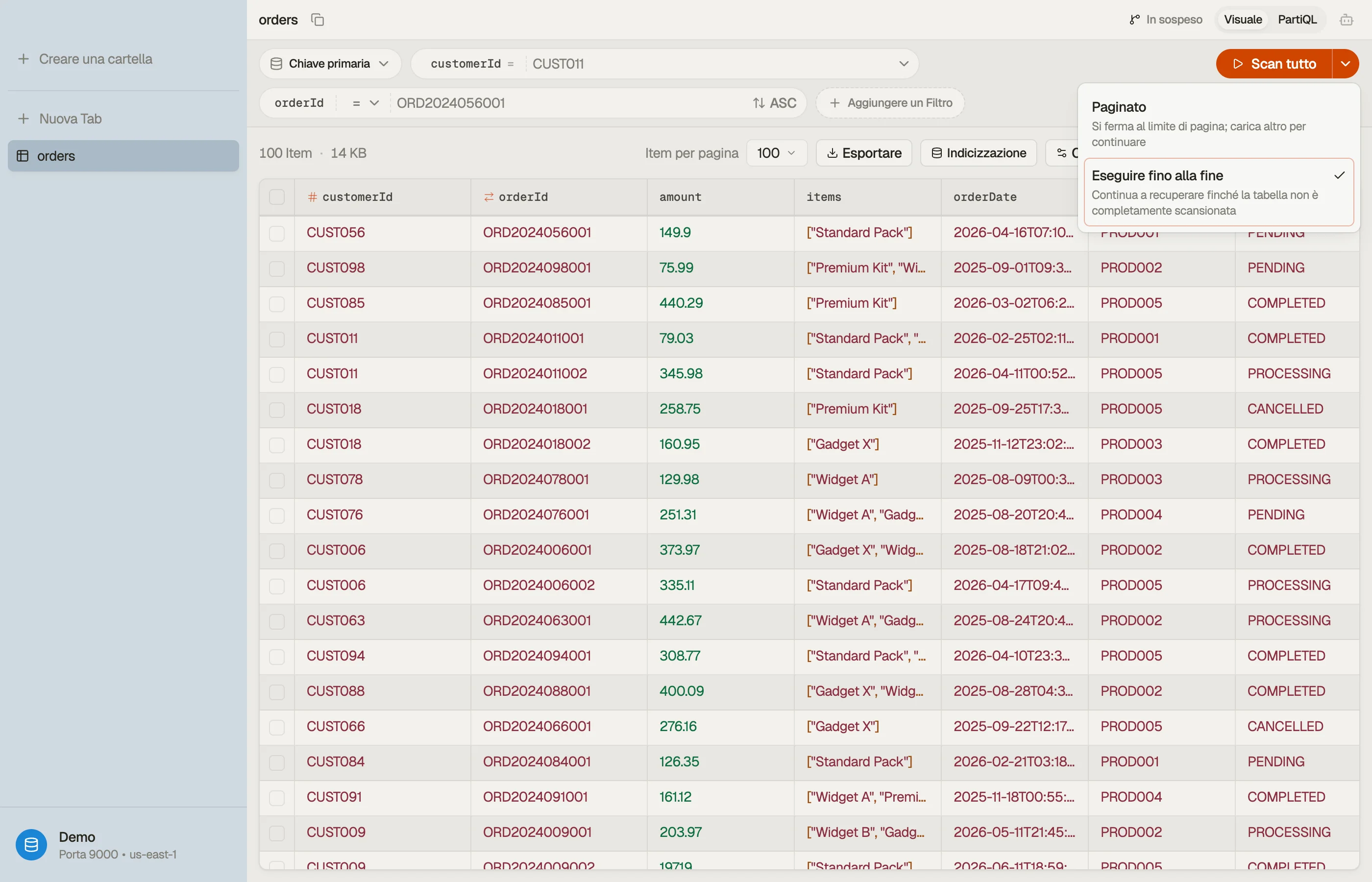The height and width of the screenshot is (882, 1372).
Task: Tick checkbox for CUST056 row
Action: (x=276, y=233)
